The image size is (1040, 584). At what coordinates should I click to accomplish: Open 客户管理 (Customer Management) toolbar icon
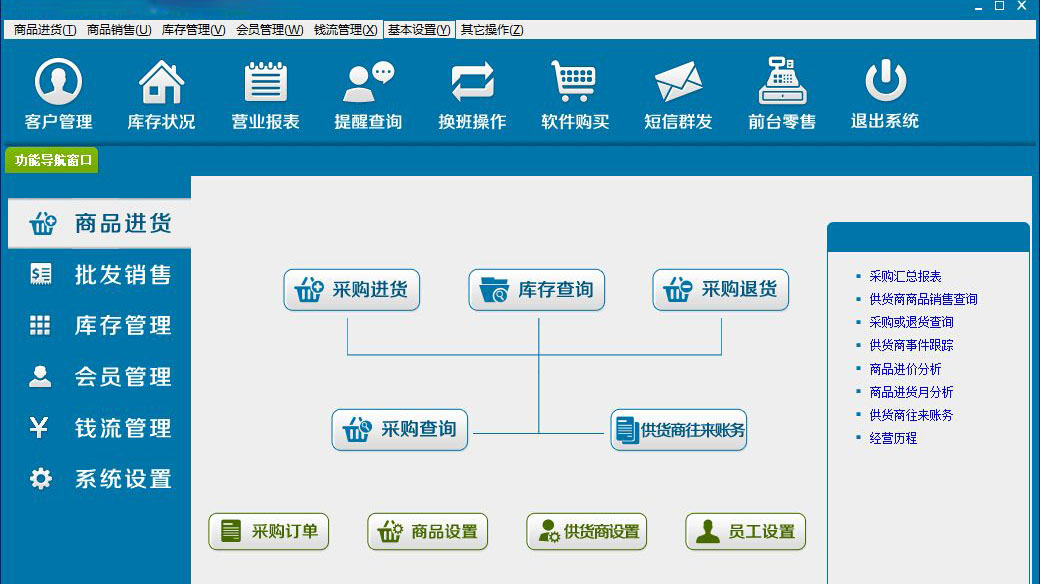point(57,93)
